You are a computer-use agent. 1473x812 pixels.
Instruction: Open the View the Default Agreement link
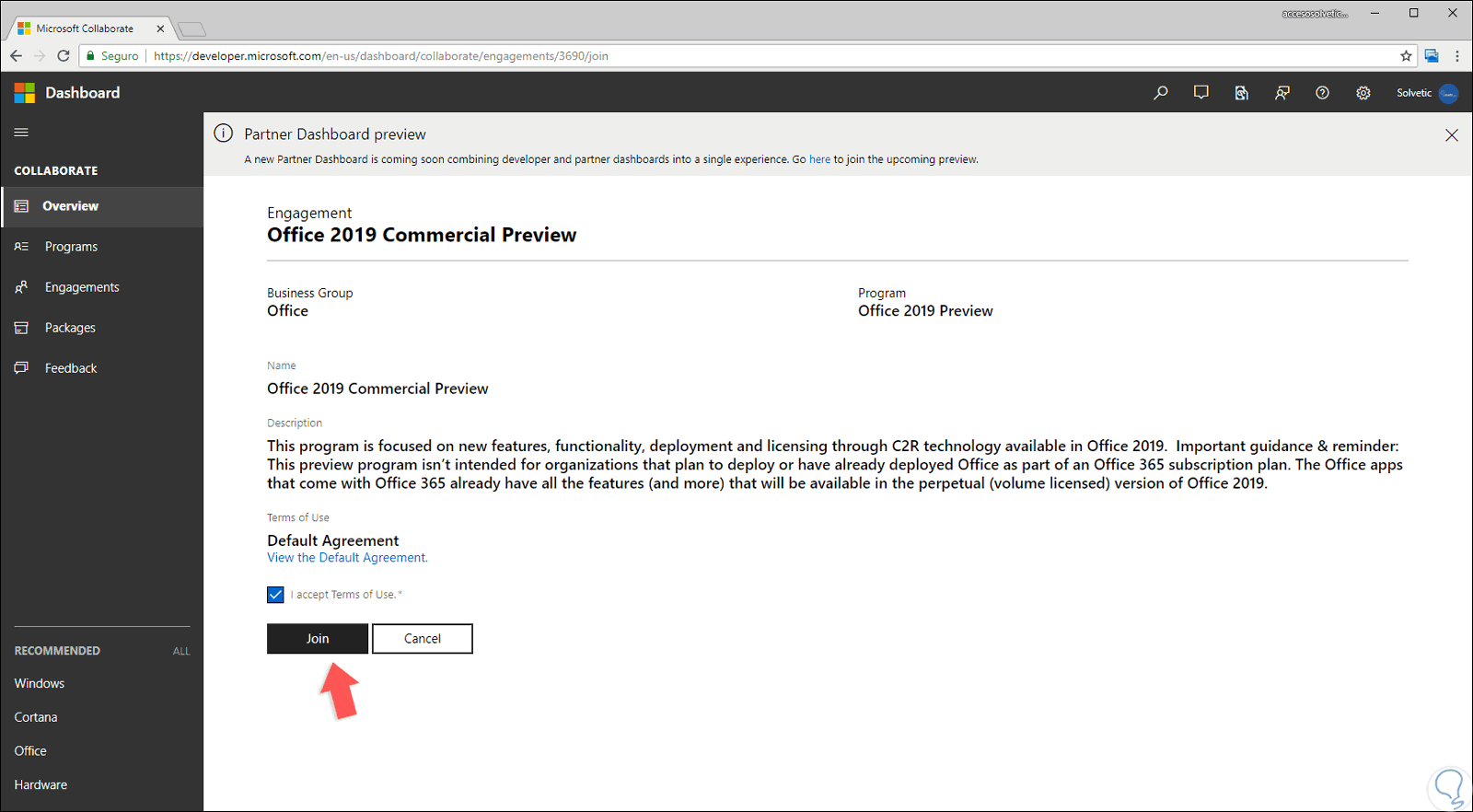coord(347,558)
